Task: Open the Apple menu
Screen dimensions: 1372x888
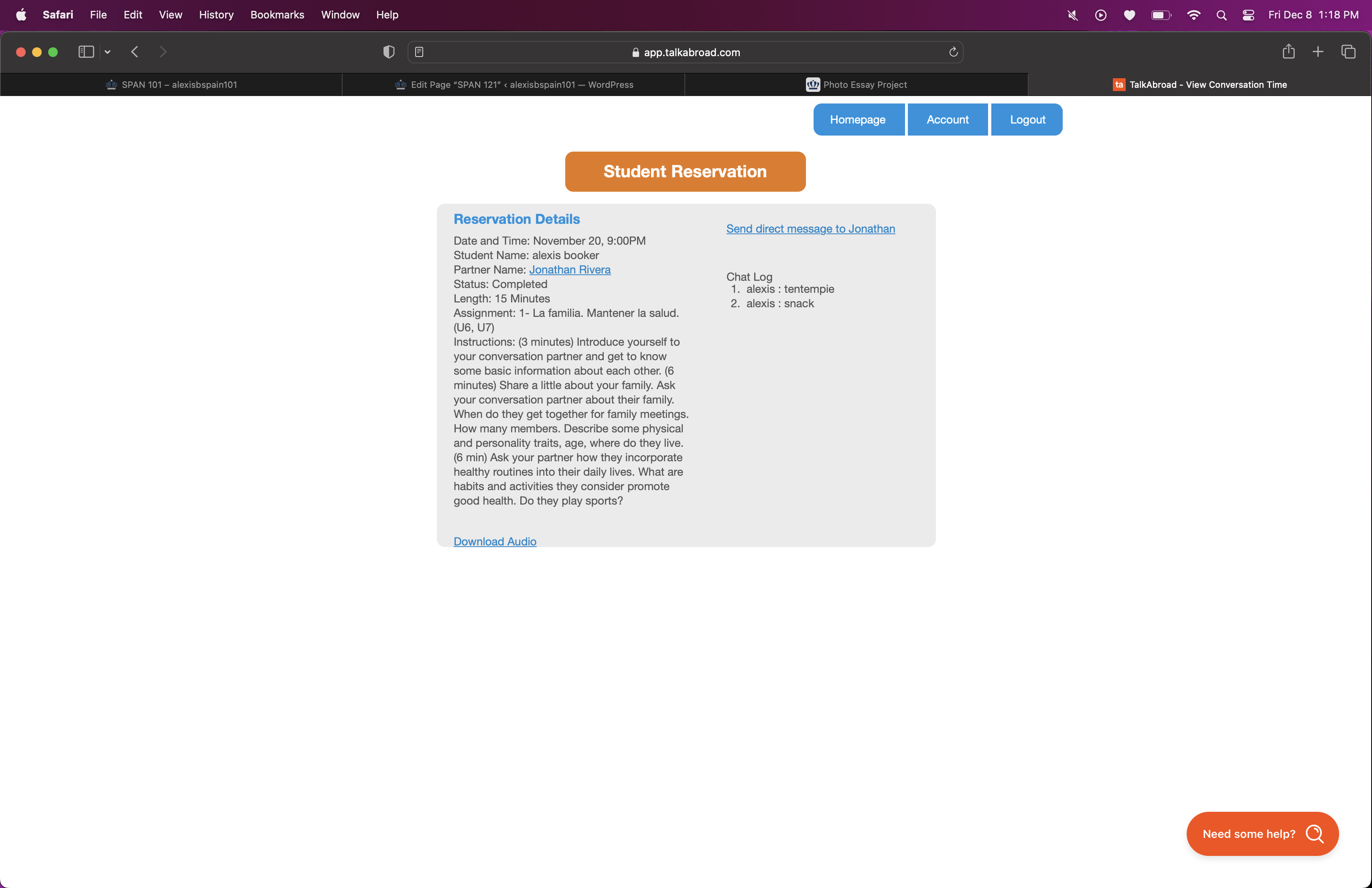Action: tap(21, 14)
